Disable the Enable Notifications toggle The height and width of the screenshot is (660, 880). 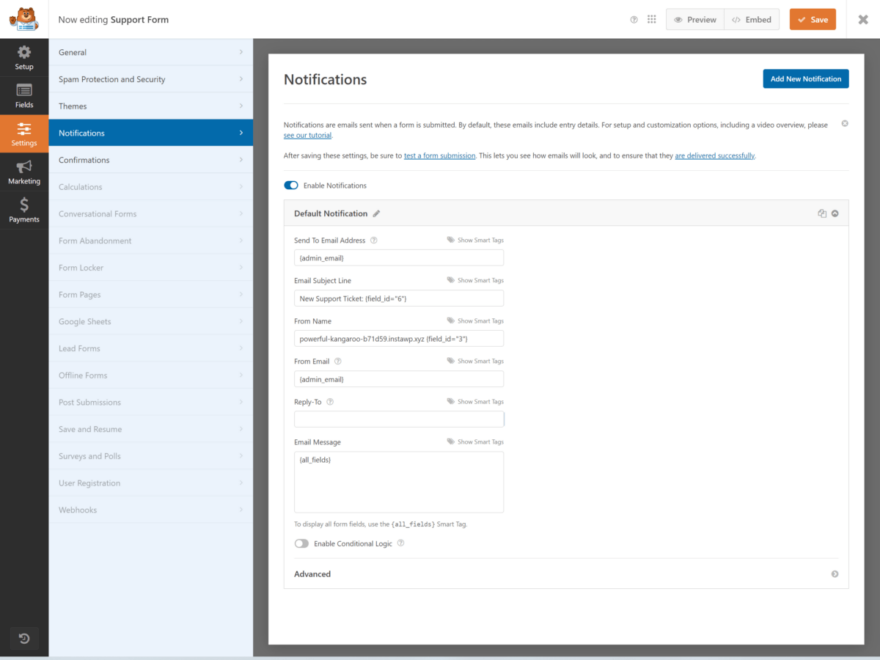(291, 185)
